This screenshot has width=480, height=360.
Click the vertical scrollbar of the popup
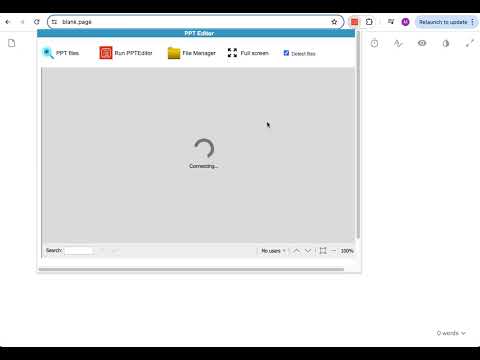coord(358,135)
